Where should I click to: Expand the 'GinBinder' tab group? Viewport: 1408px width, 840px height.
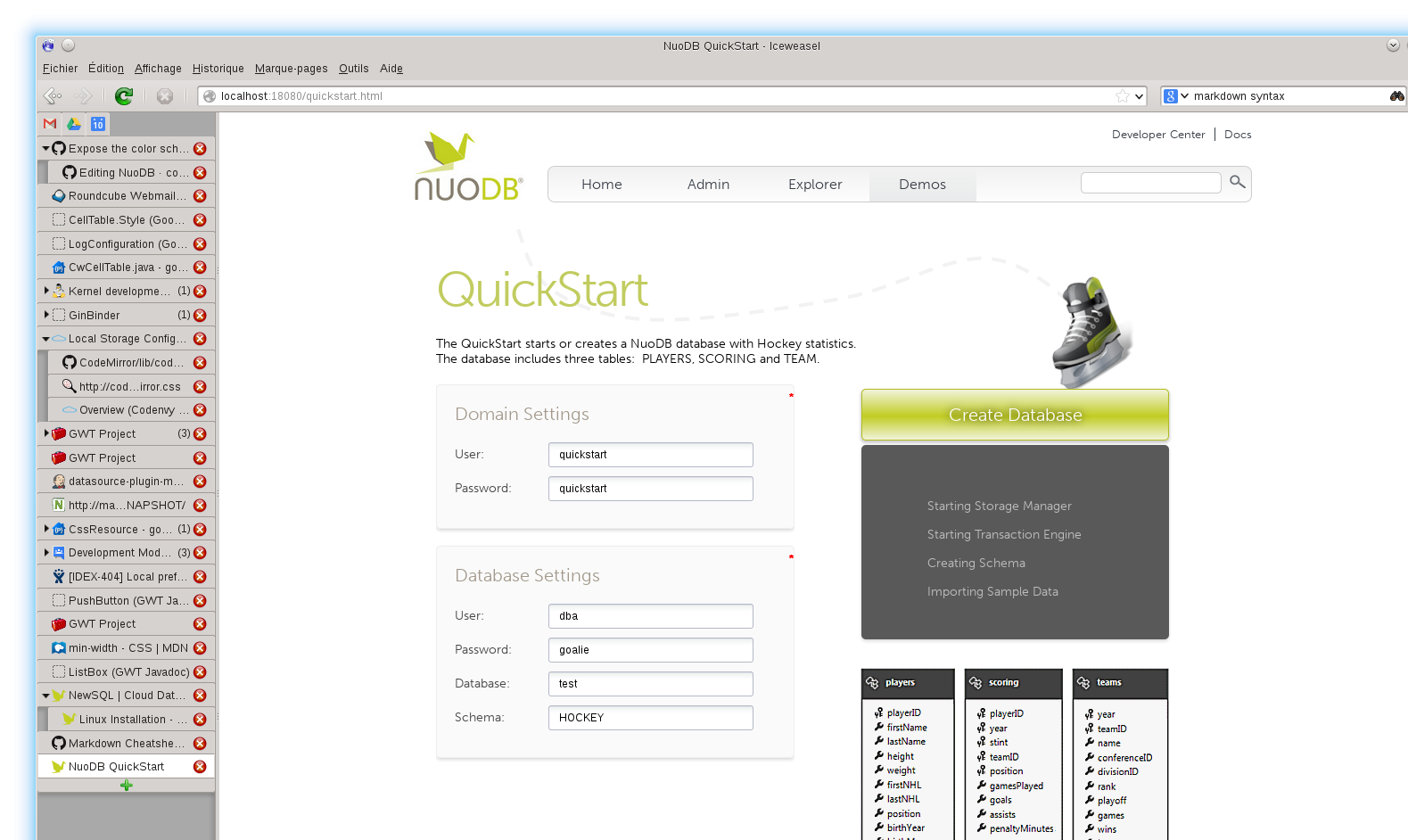46,315
